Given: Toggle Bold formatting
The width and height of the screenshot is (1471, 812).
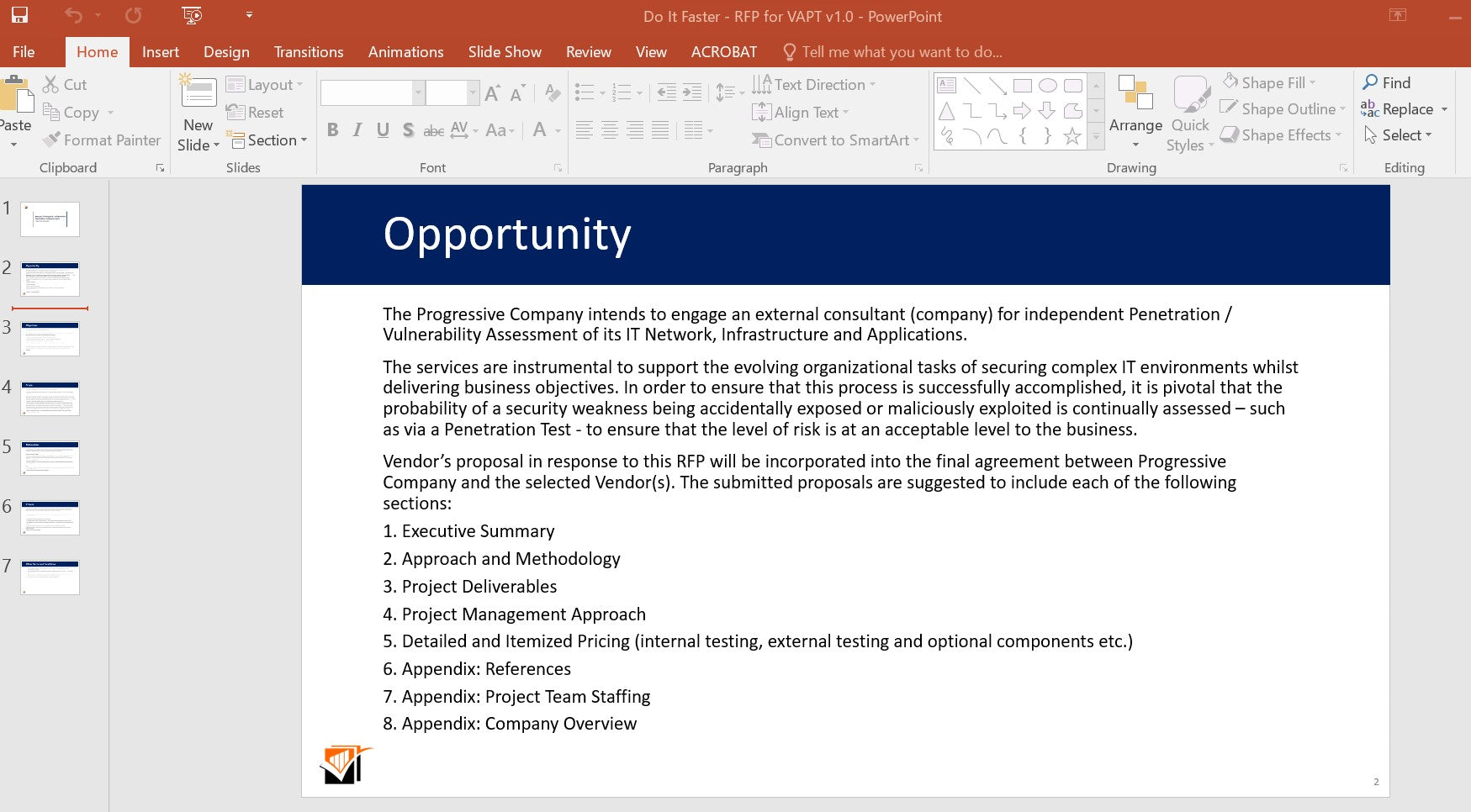Looking at the screenshot, I should point(333,130).
